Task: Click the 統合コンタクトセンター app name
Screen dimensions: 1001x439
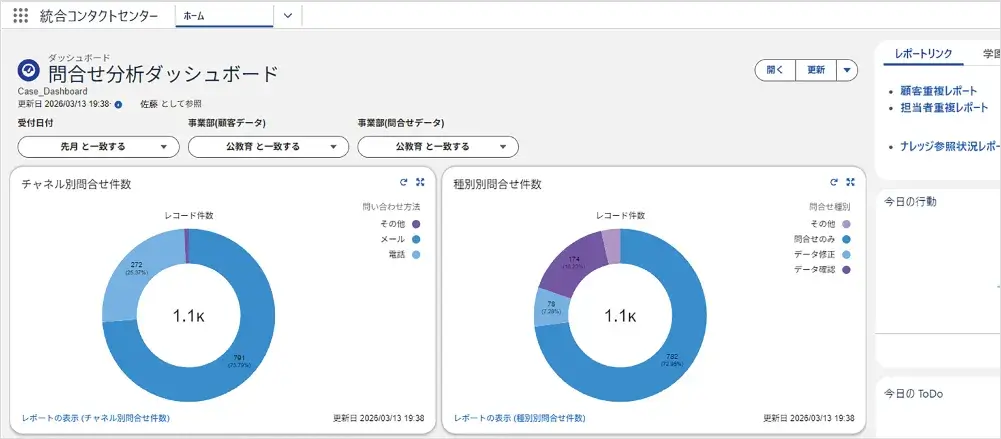Action: click(98, 17)
